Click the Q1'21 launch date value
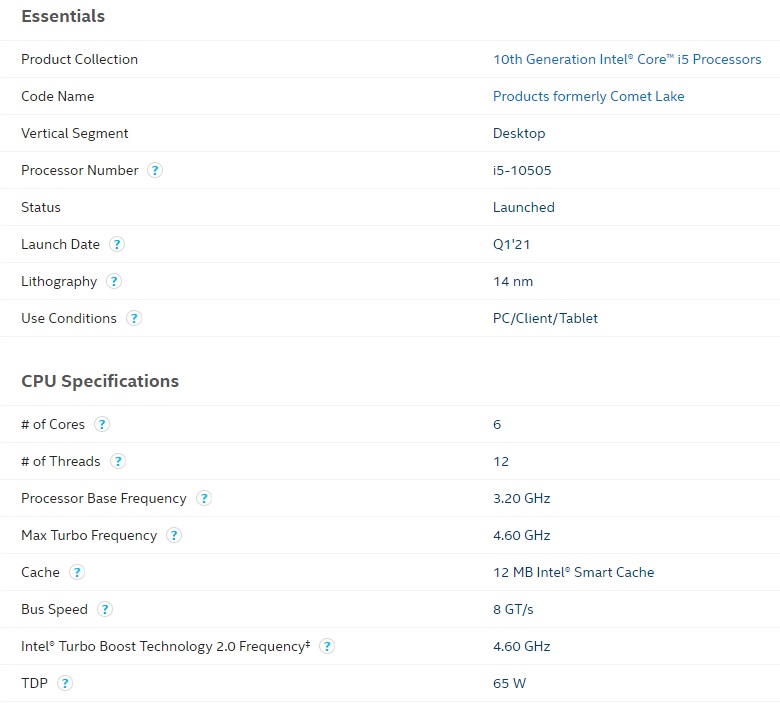This screenshot has width=780, height=705. point(512,244)
